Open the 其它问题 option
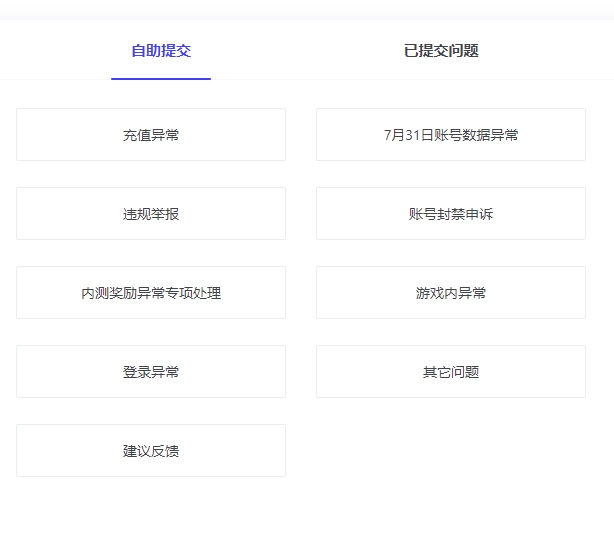This screenshot has width=614, height=534. tap(451, 372)
